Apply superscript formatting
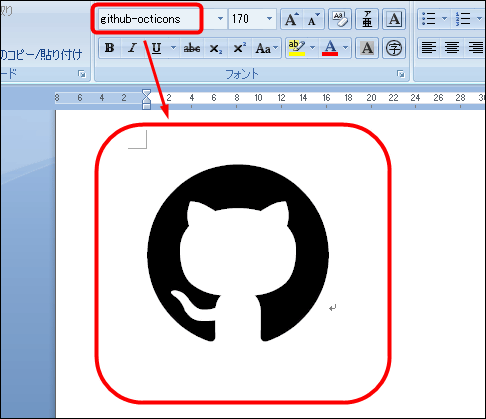This screenshot has height=419, width=486. [x=239, y=48]
